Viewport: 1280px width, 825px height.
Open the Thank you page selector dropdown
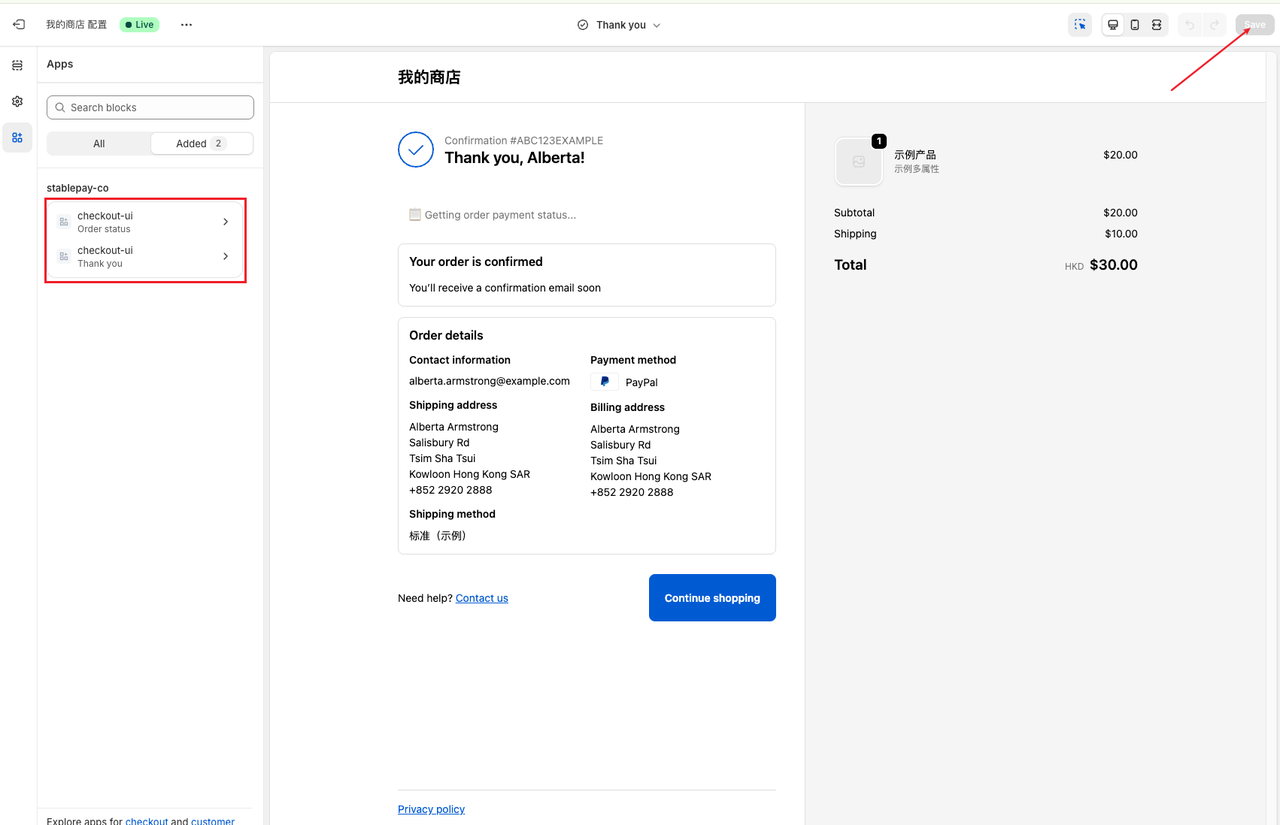[x=618, y=24]
